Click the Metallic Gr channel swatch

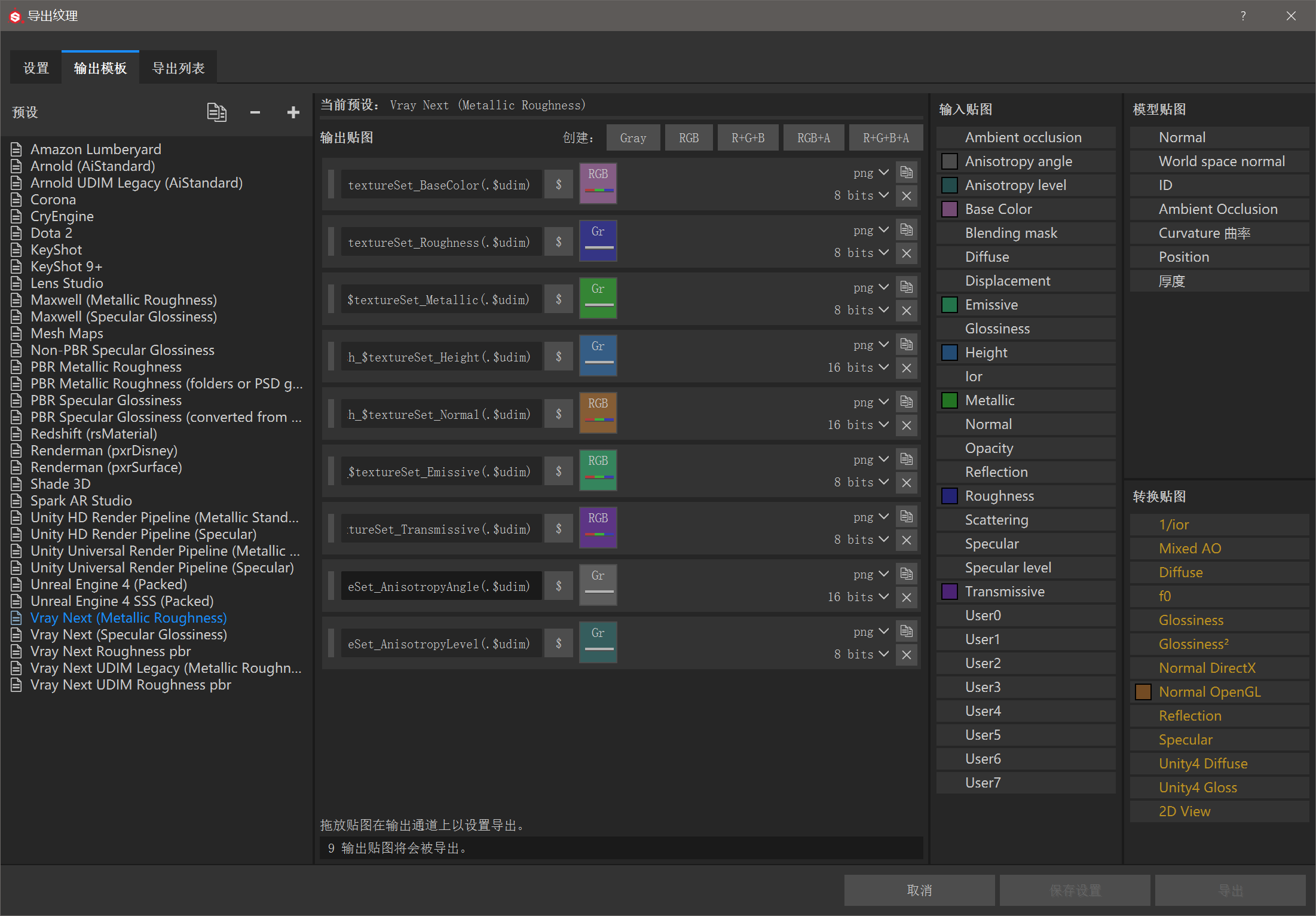(x=598, y=298)
